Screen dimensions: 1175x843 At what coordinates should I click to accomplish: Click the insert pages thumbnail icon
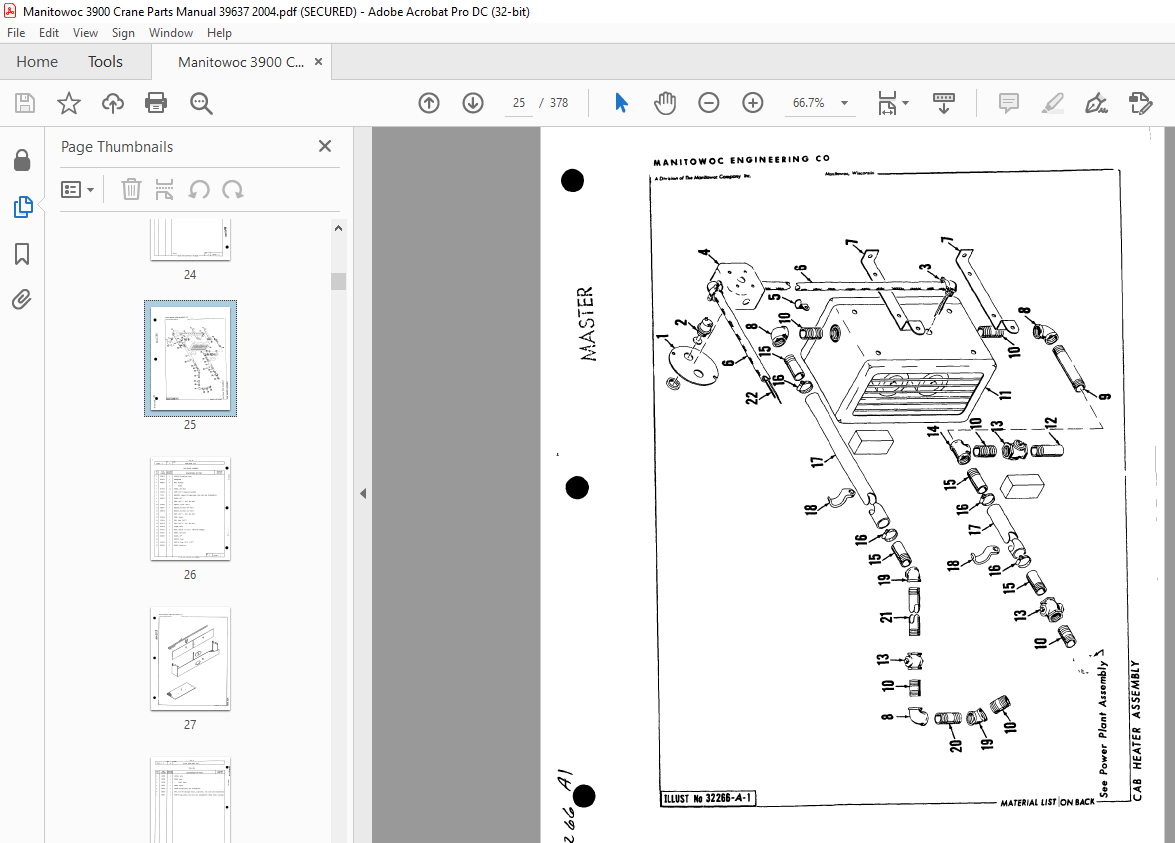(164, 190)
